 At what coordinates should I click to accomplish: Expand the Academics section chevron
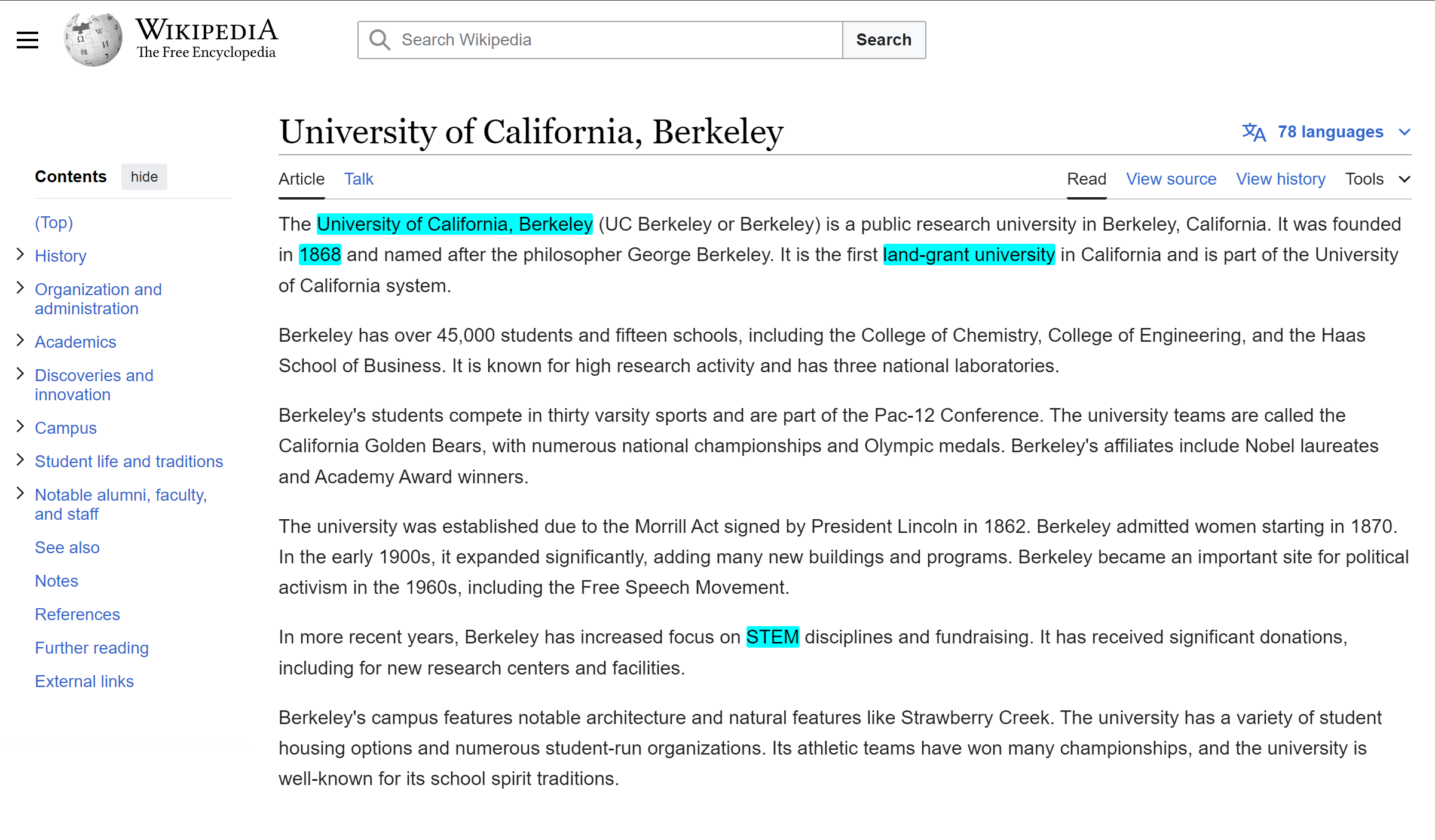tap(20, 341)
